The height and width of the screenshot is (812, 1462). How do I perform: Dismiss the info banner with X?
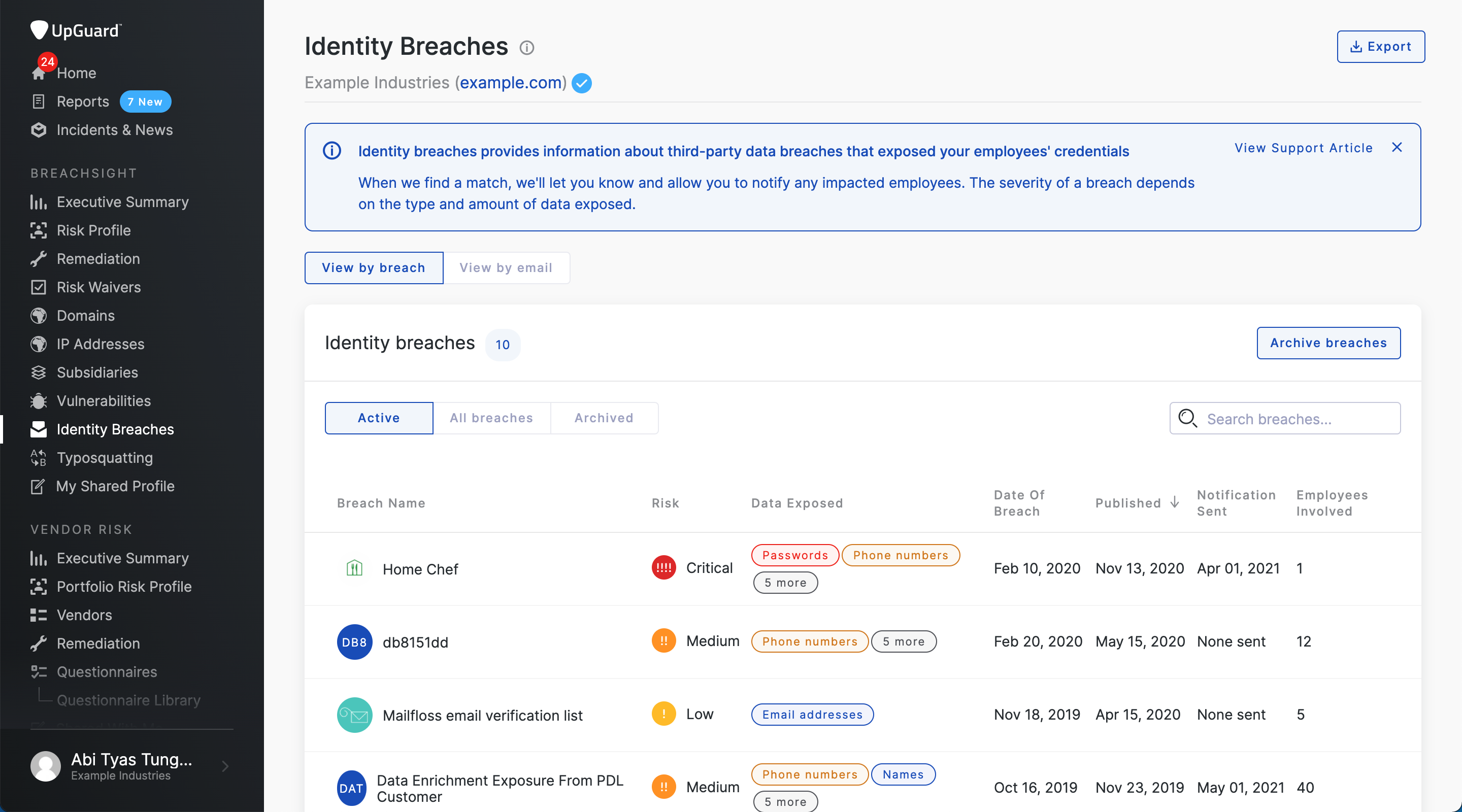click(1397, 148)
